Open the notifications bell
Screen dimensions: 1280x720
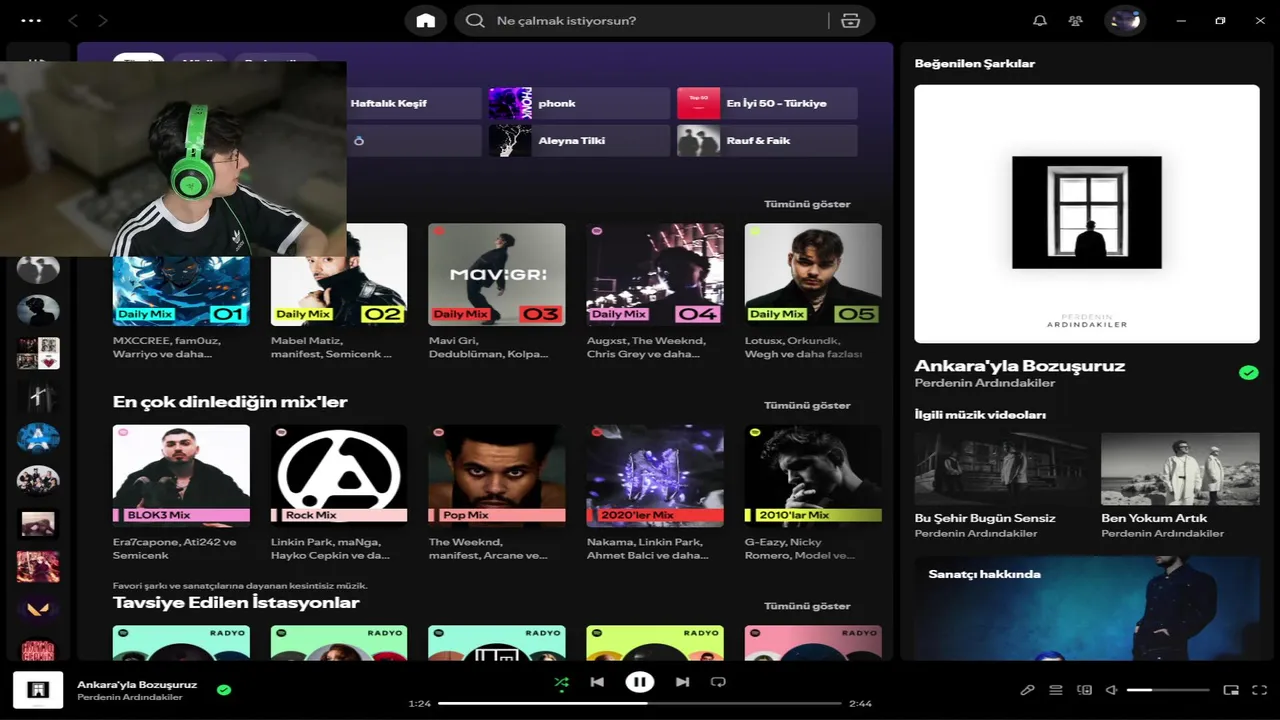(1040, 20)
